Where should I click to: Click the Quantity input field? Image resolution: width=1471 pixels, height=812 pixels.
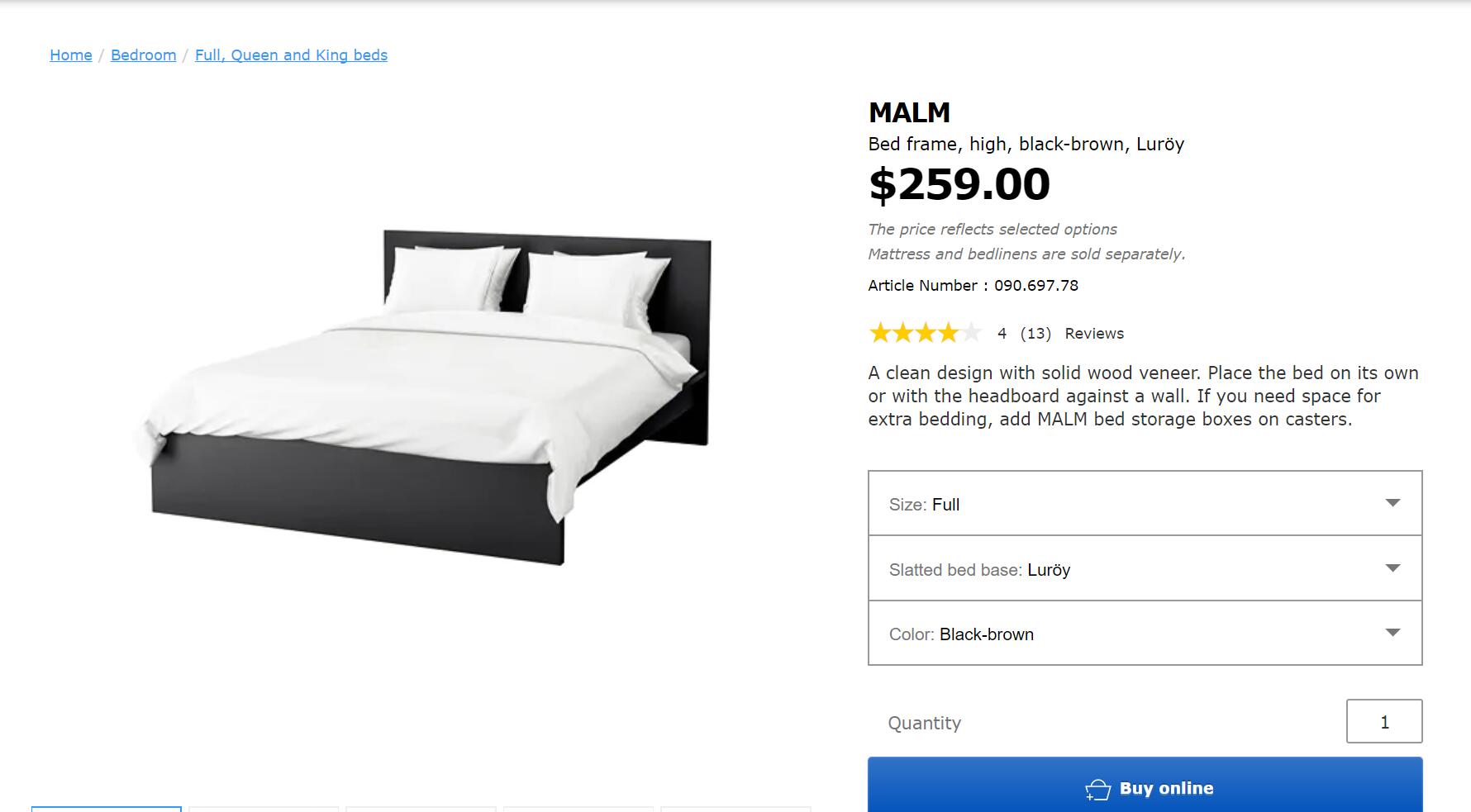click(1383, 722)
